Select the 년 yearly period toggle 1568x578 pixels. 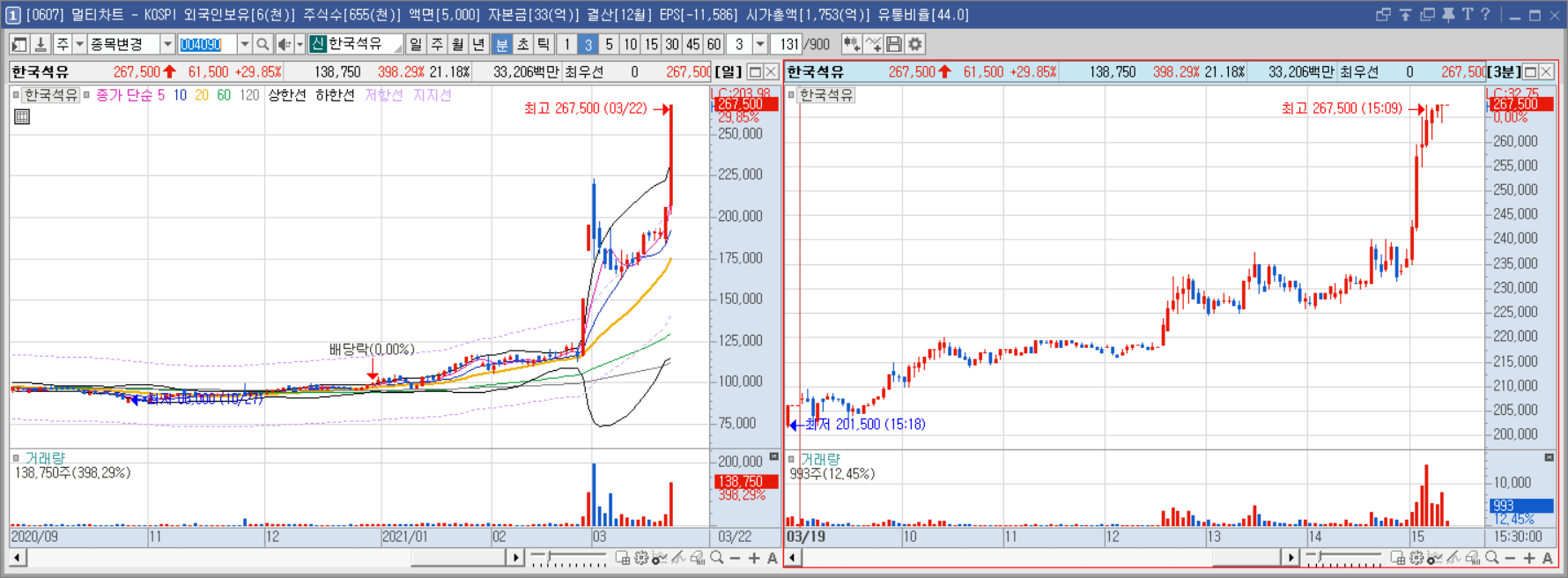[478, 44]
